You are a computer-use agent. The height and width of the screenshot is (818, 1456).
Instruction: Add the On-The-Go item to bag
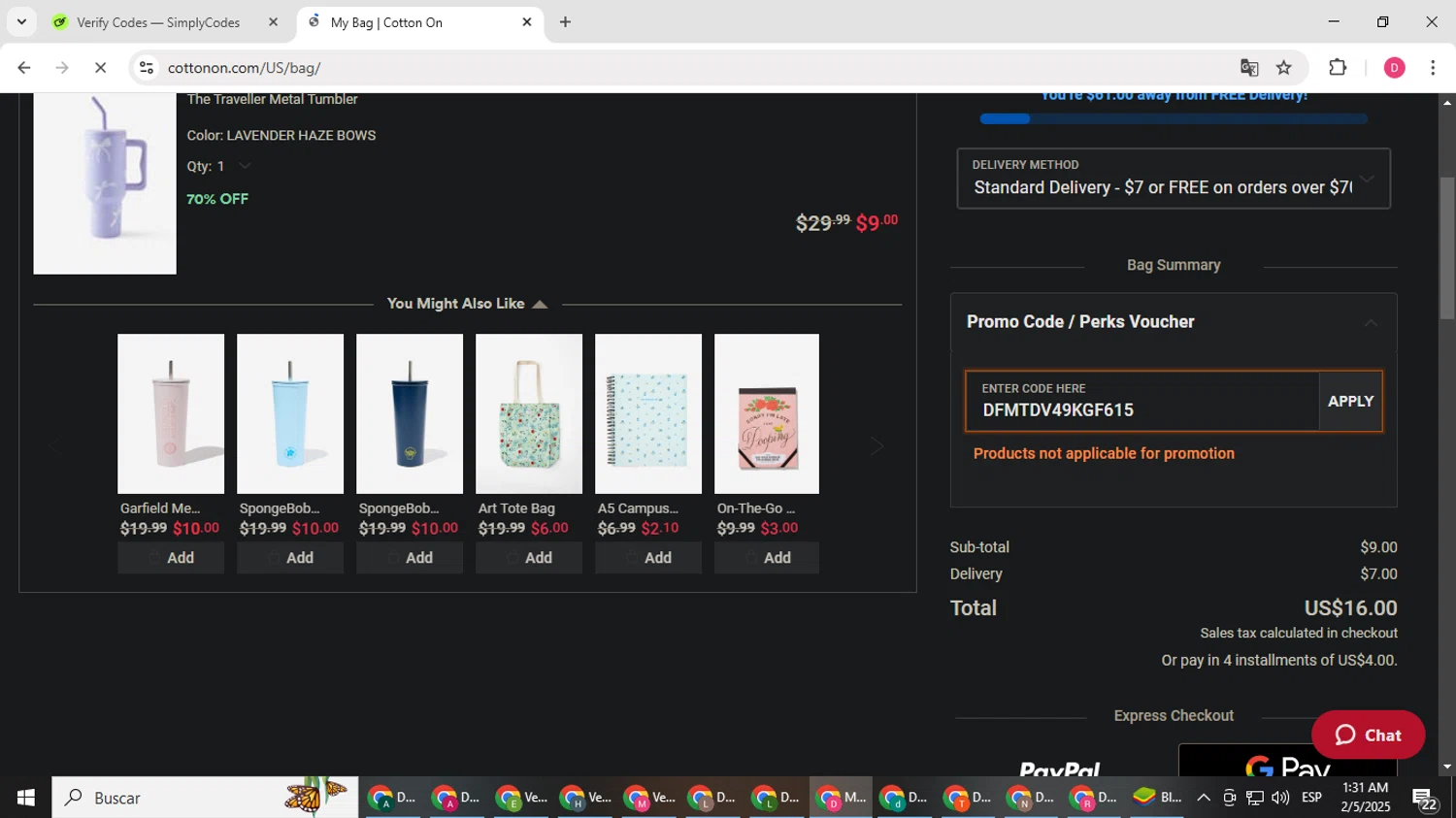[x=767, y=558]
